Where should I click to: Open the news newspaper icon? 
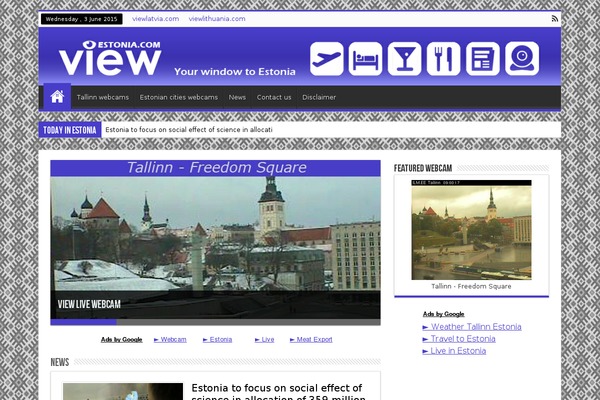coord(483,59)
